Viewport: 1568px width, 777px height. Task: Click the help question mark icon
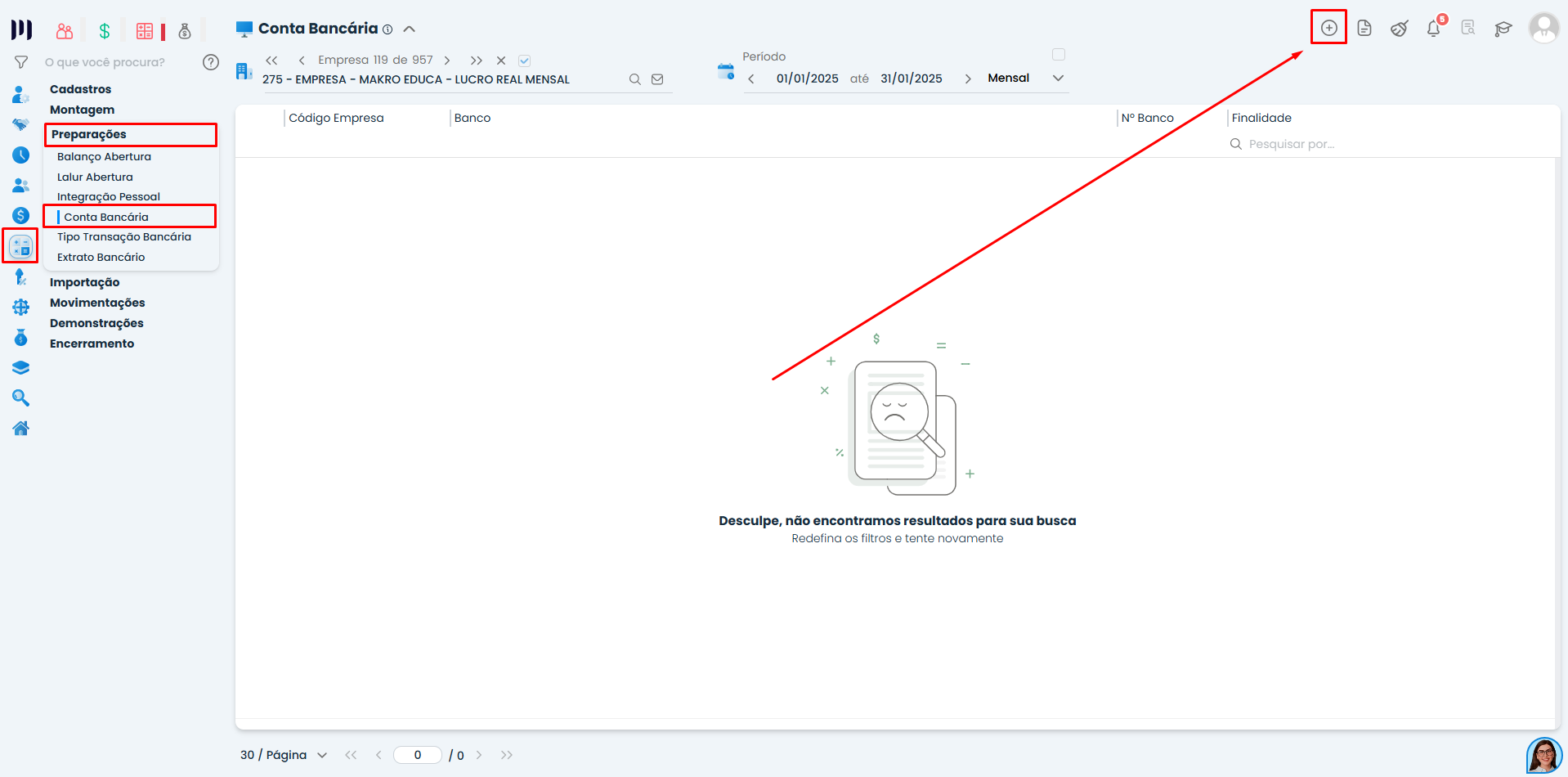click(210, 62)
